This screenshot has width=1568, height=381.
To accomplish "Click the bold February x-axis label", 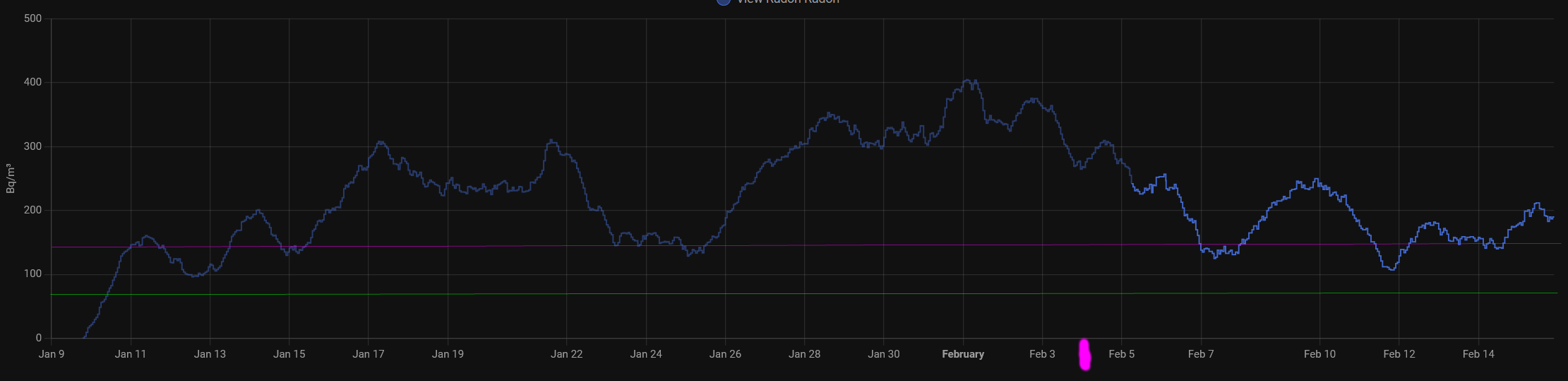I will coord(963,354).
